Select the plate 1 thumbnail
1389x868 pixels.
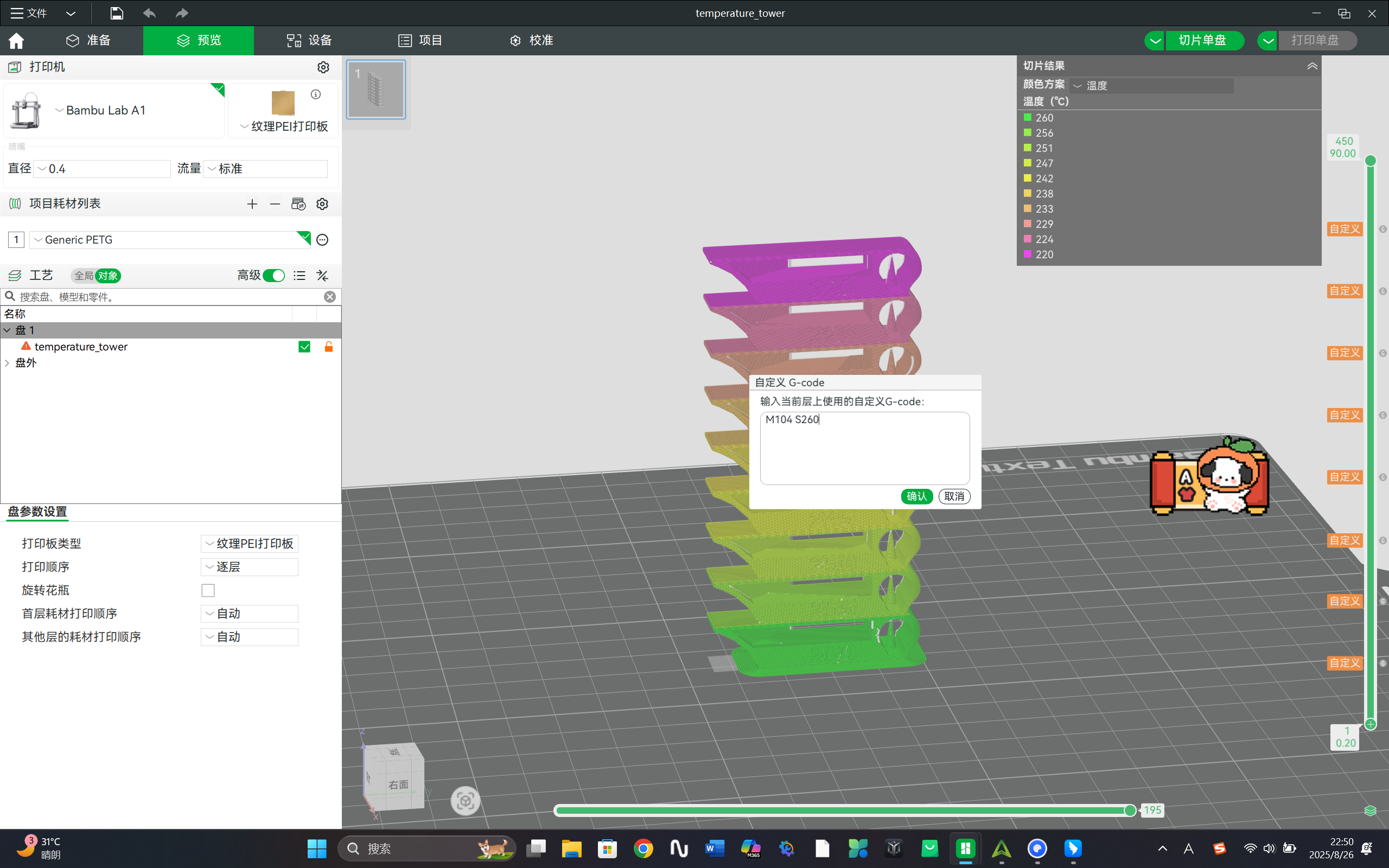(x=376, y=90)
